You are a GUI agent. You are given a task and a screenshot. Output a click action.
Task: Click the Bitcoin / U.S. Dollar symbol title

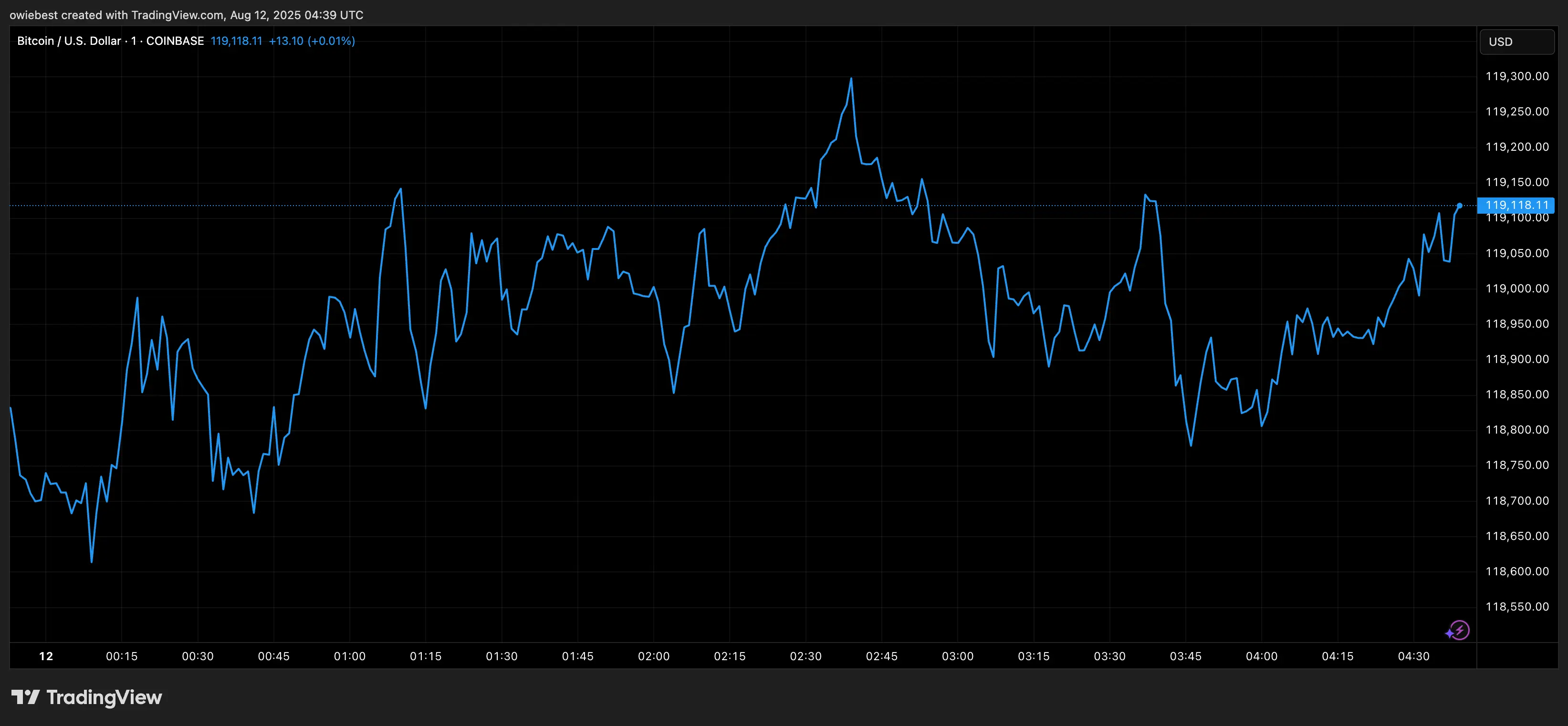click(x=69, y=41)
